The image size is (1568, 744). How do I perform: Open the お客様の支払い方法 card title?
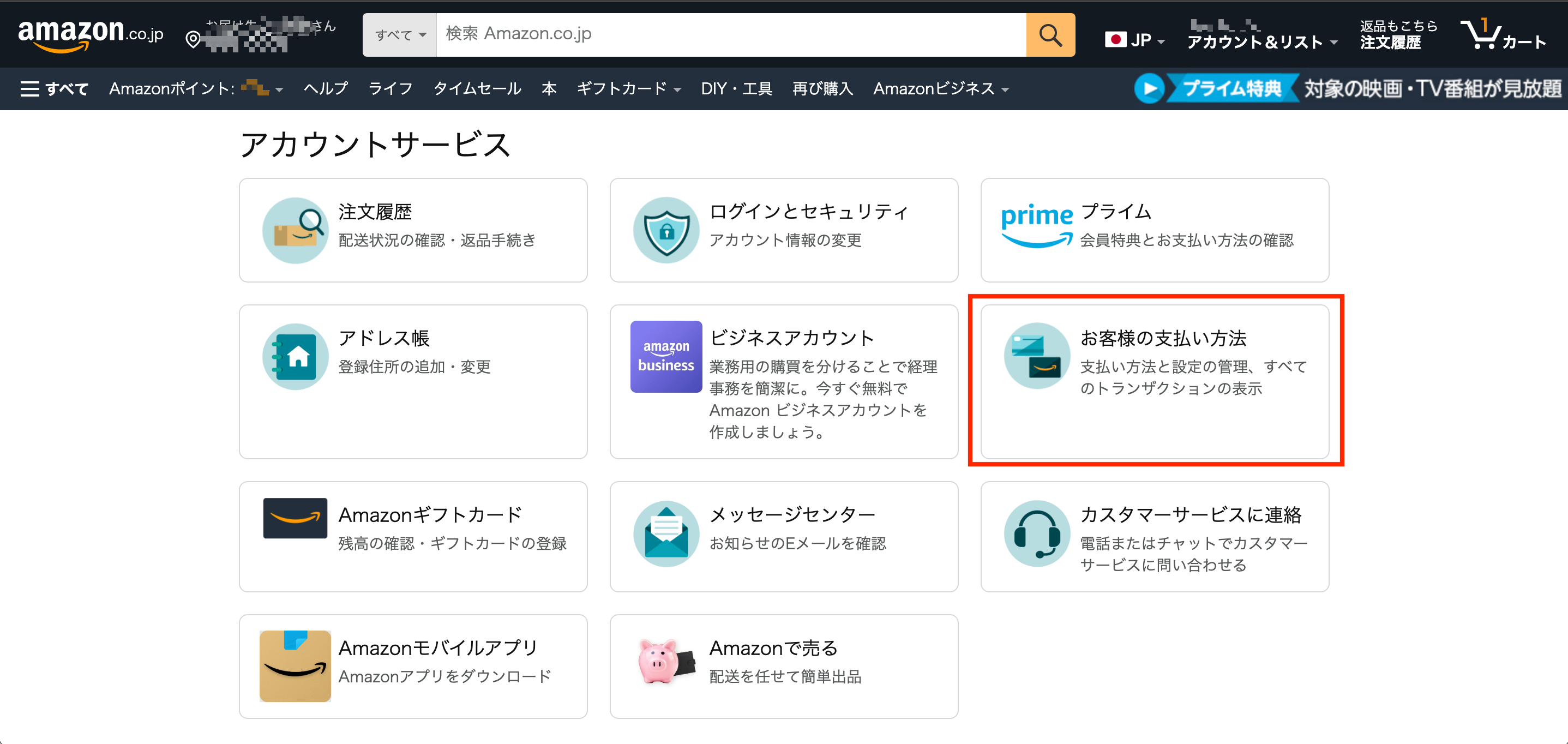click(1163, 339)
